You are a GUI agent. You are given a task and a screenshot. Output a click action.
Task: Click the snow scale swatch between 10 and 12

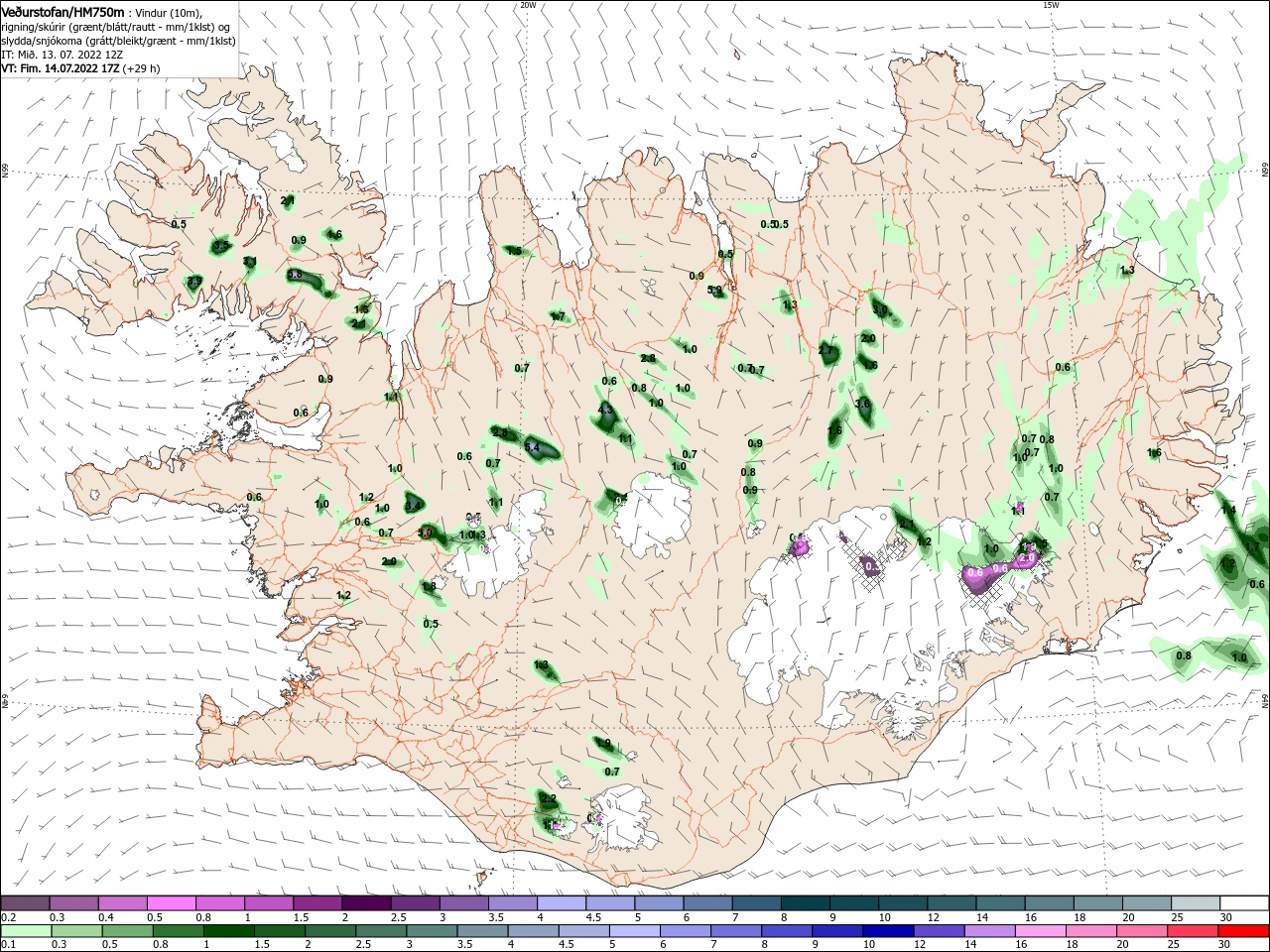(x=903, y=903)
